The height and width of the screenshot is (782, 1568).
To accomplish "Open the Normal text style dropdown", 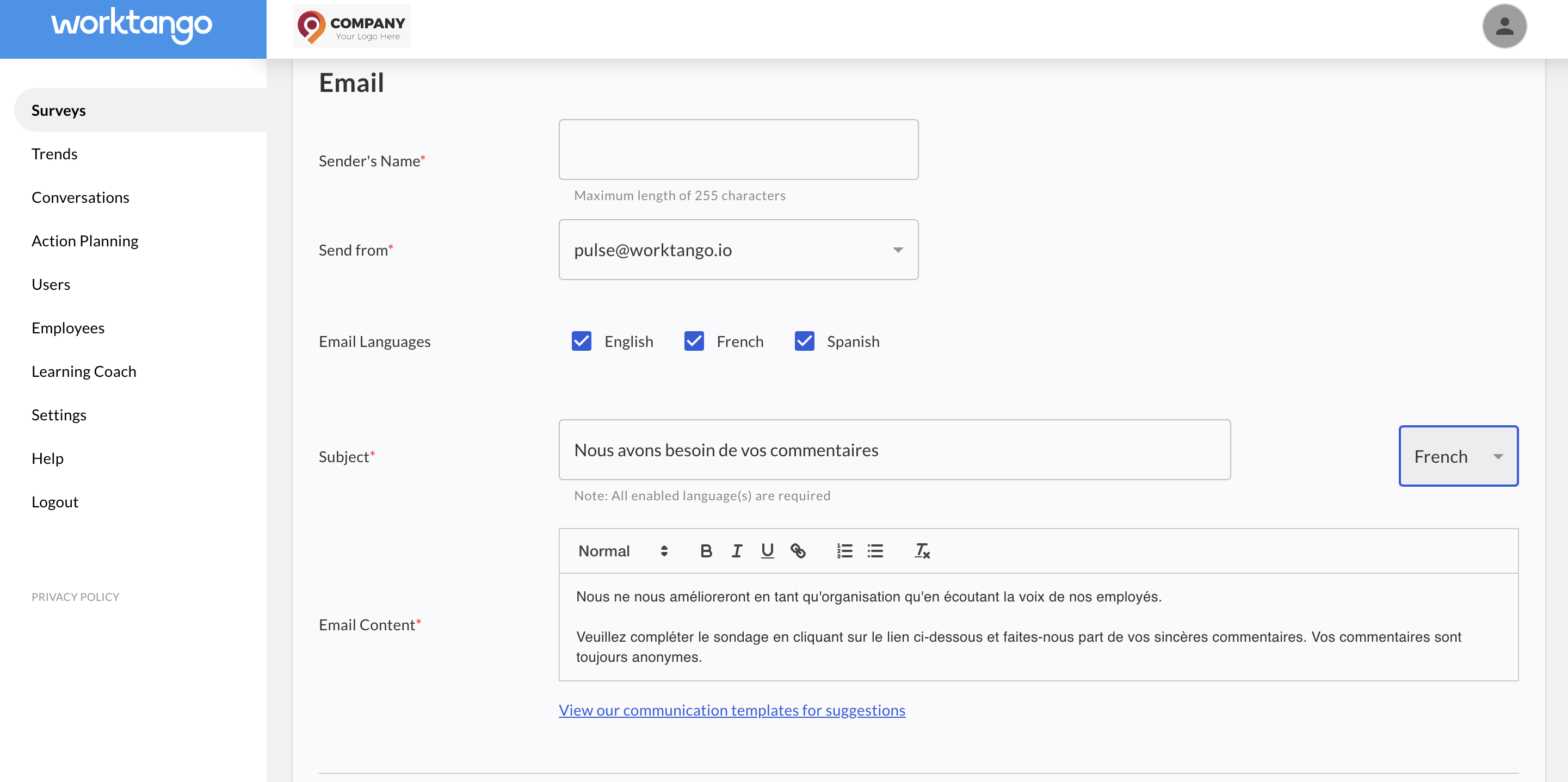I will (x=622, y=551).
